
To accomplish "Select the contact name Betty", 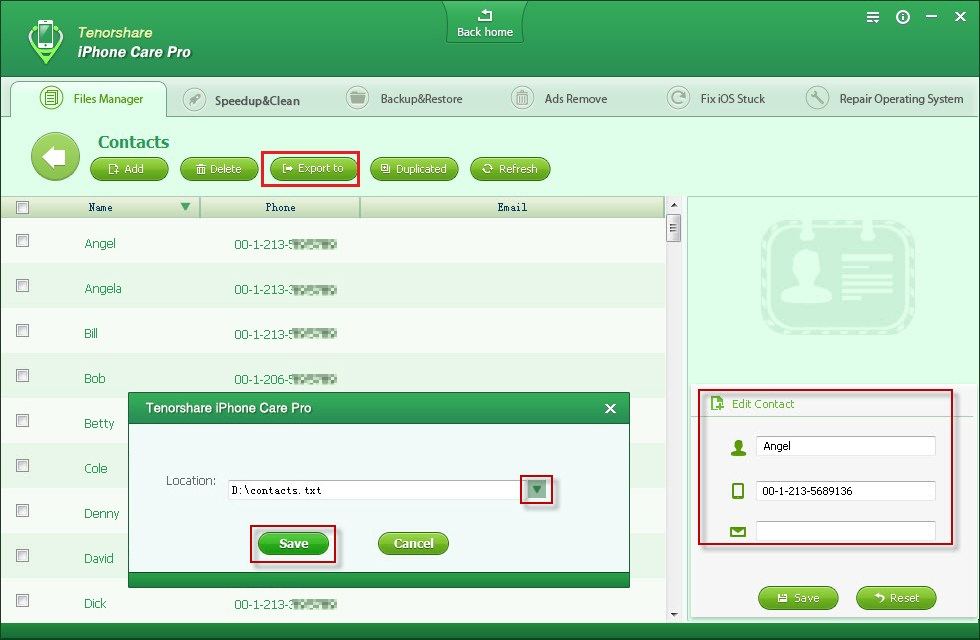I will 99,424.
